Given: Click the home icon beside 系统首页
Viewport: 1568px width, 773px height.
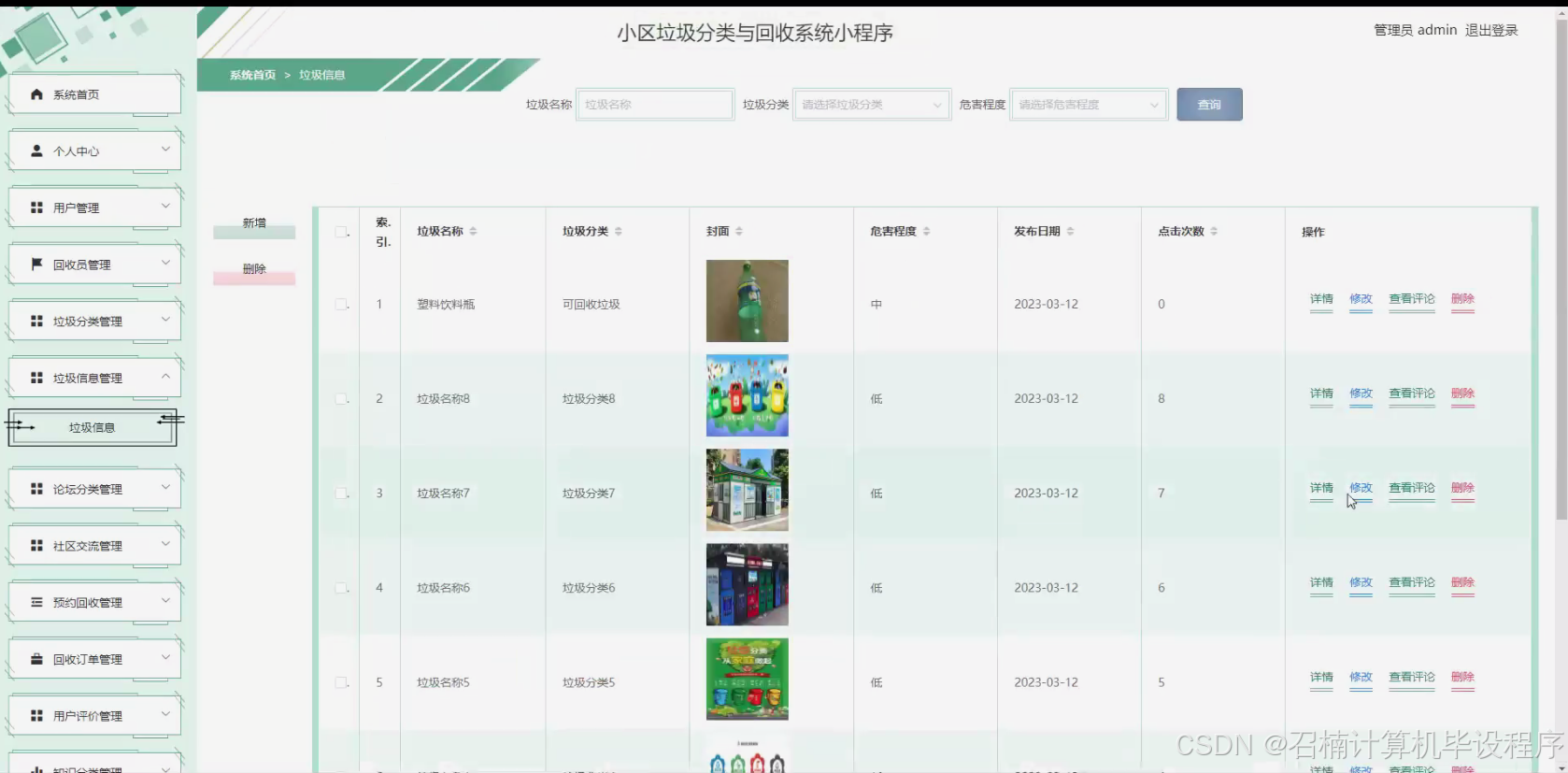Looking at the screenshot, I should [36, 94].
